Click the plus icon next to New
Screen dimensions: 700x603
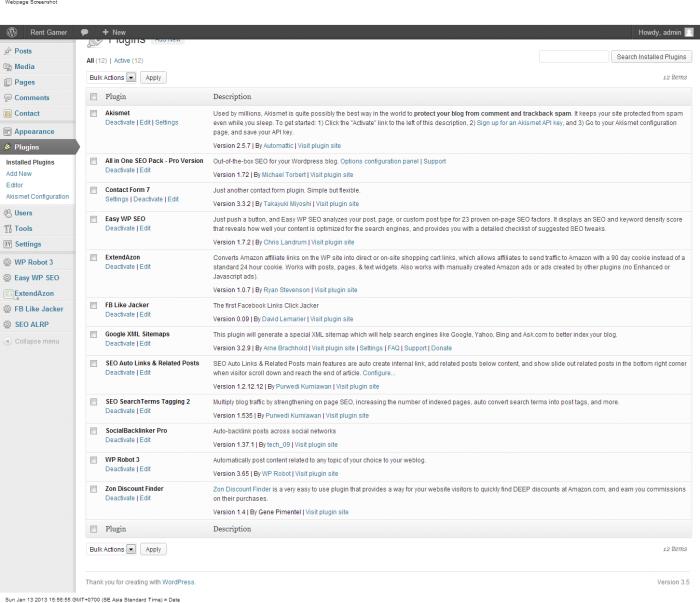105,32
